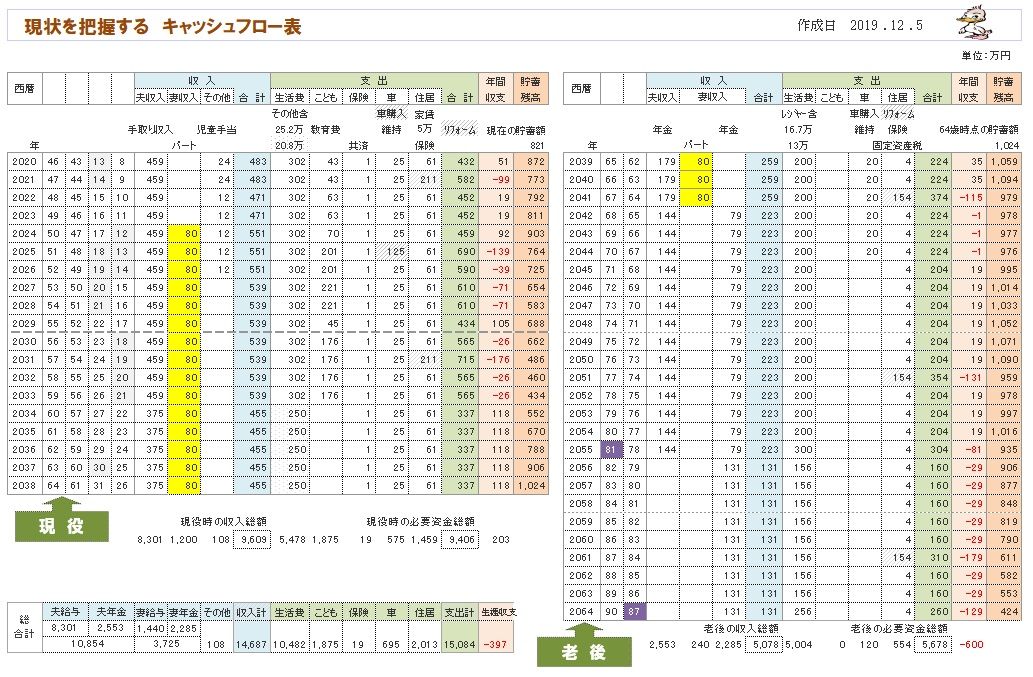Click the yellow 80 cell in row 2024
The image size is (1033, 677).
click(x=184, y=232)
